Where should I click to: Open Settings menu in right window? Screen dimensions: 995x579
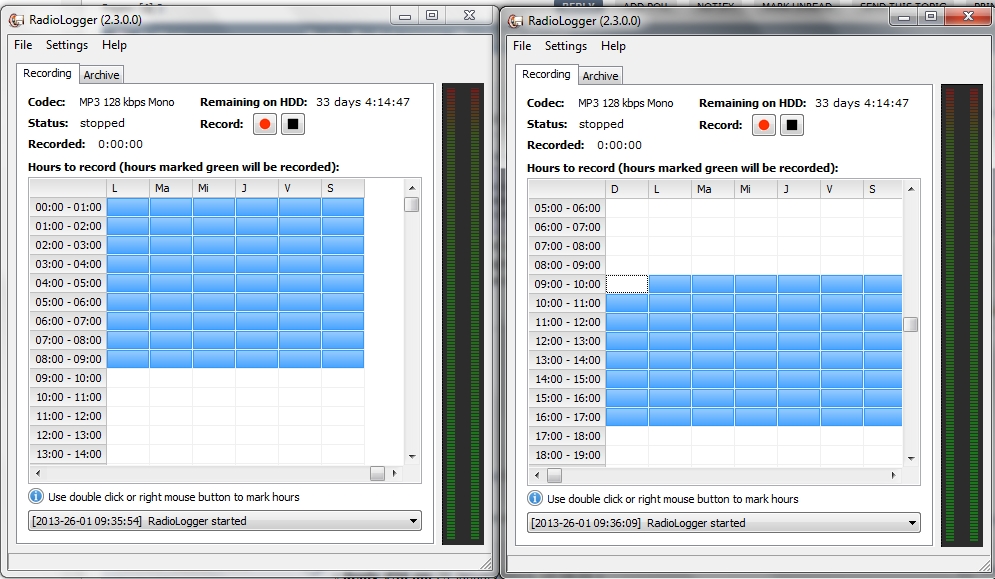point(565,46)
